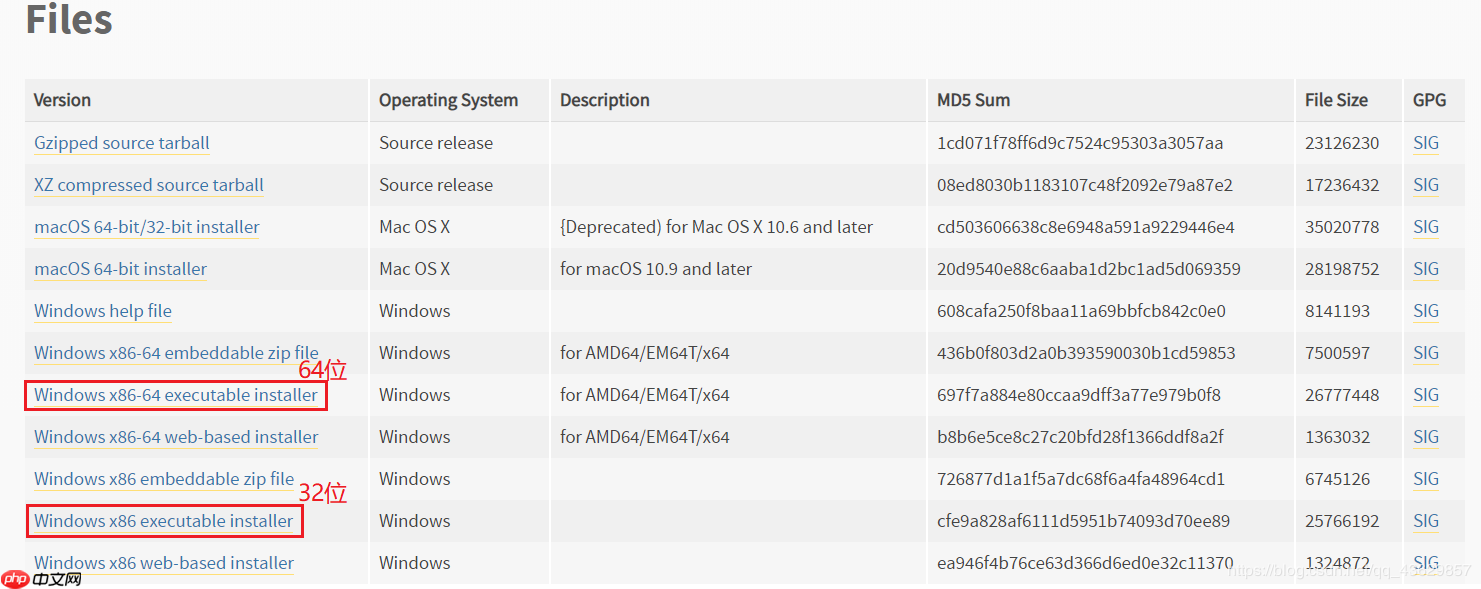Open the Windows help file link
1481x589 pixels.
[103, 311]
